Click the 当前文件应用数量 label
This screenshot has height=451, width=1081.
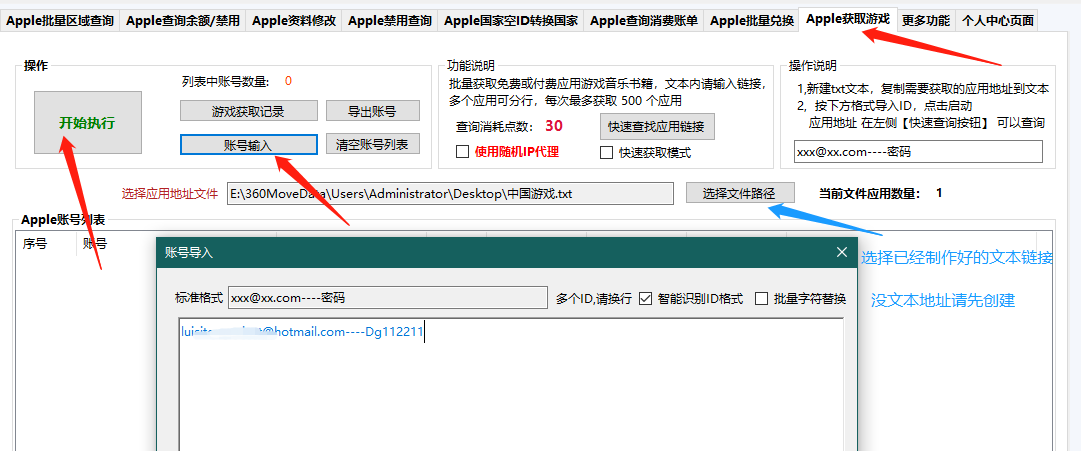click(869, 194)
